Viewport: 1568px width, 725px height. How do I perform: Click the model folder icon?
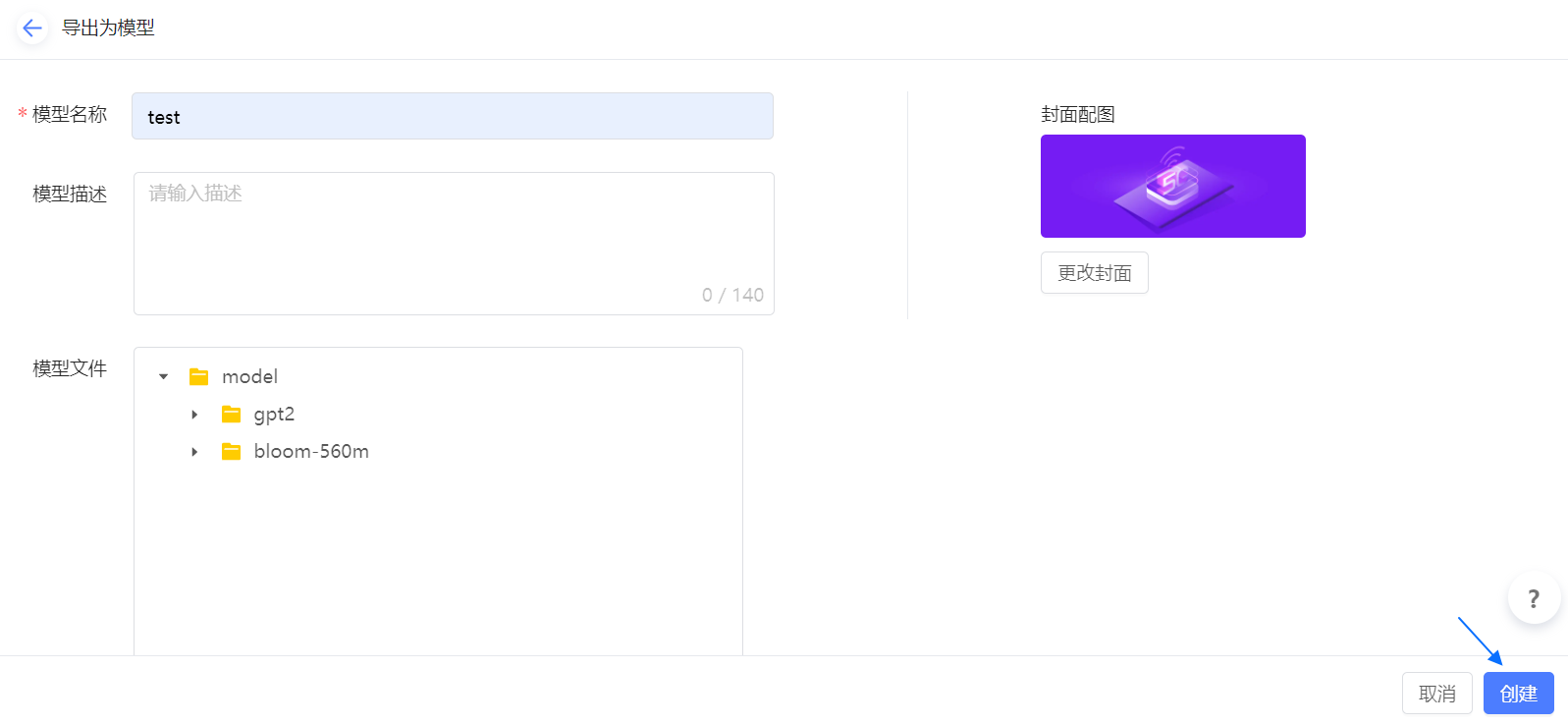coord(199,376)
